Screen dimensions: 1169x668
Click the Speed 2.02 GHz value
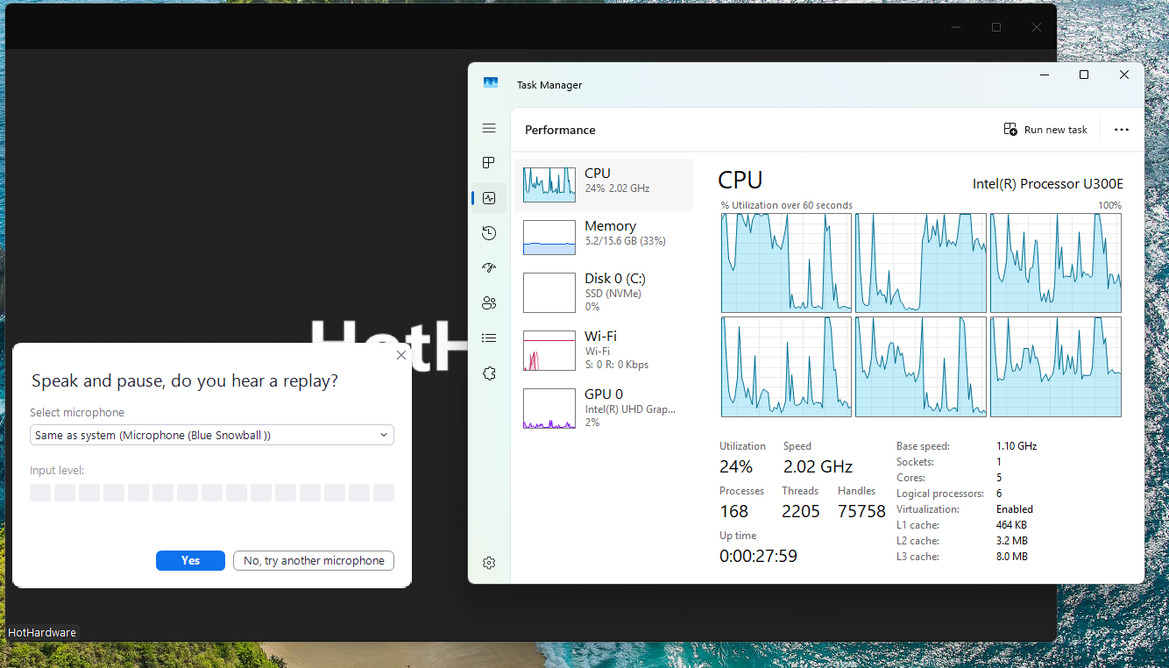[x=818, y=467]
